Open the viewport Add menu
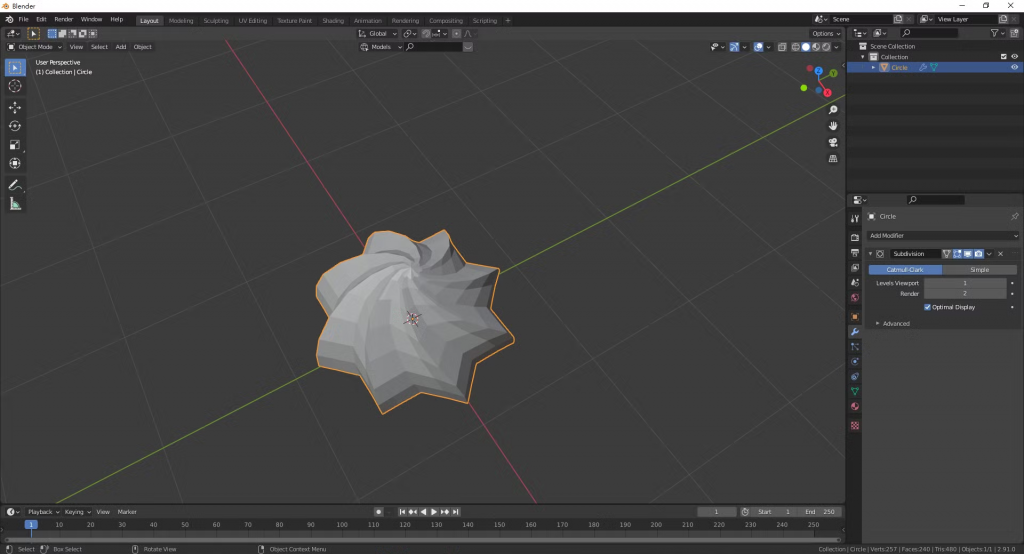The height and width of the screenshot is (554, 1024). (121, 47)
